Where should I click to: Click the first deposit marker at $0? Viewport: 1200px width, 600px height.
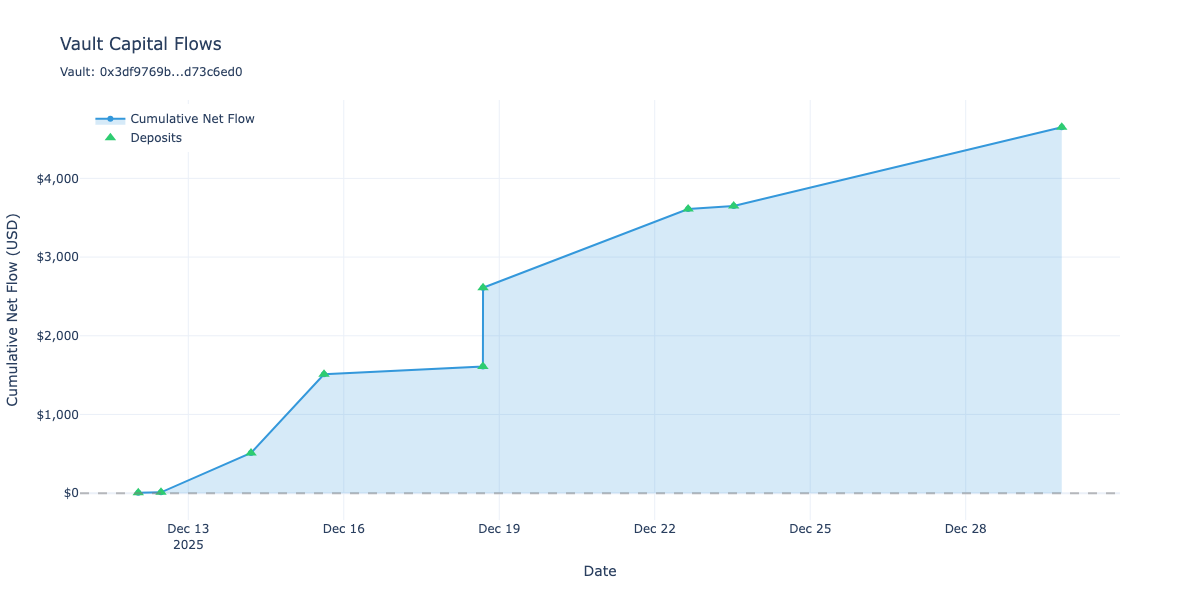coord(138,492)
